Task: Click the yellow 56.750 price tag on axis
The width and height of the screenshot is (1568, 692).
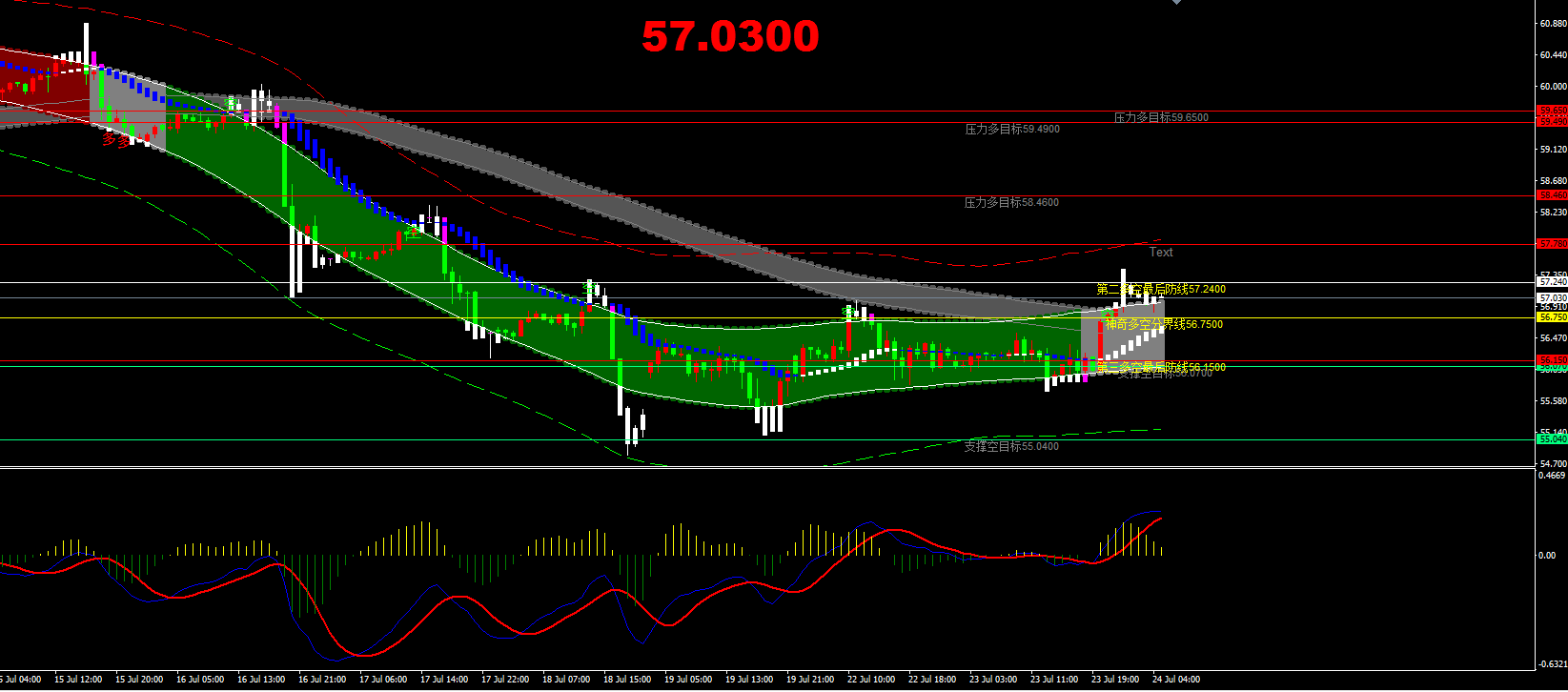Action: (1553, 317)
